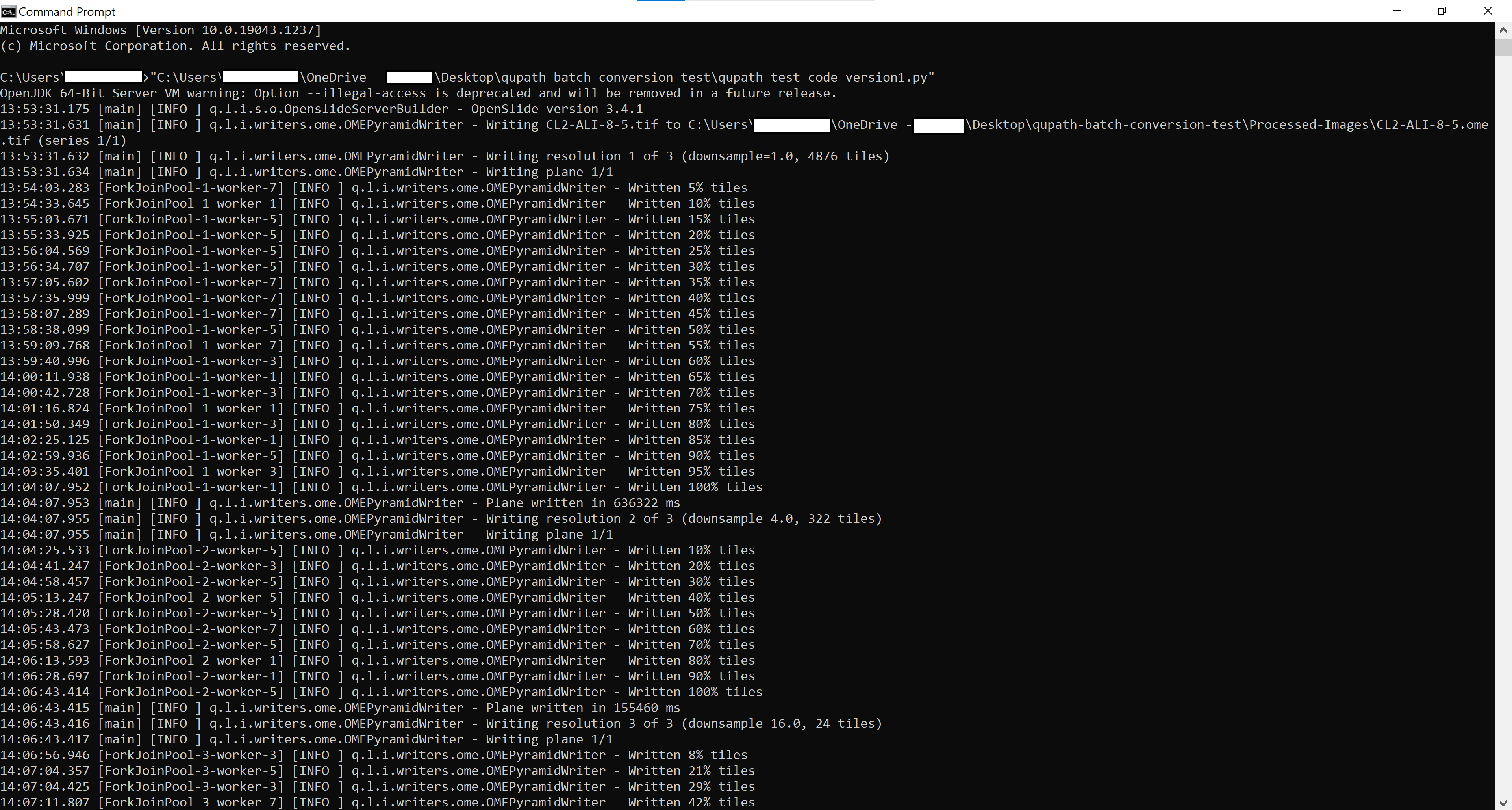This screenshot has width=1512, height=810.
Task: Click the X close icon
Action: point(1488,11)
